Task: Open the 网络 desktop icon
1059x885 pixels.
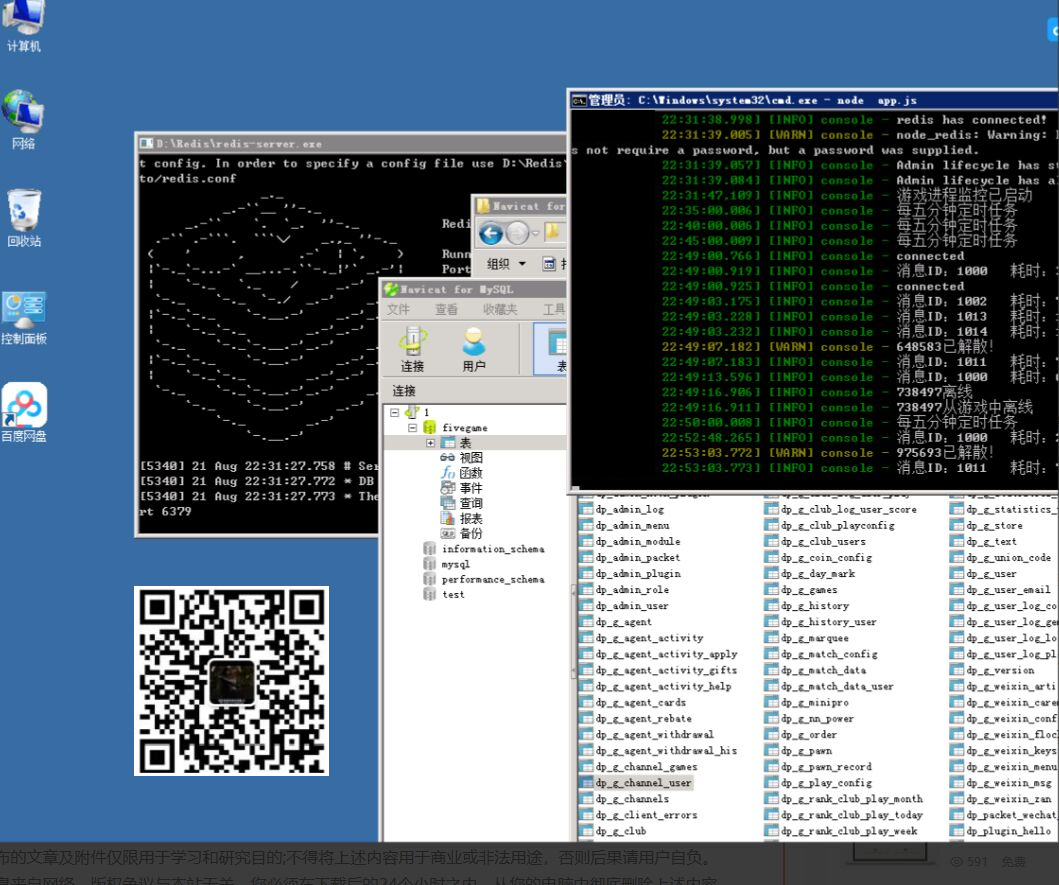Action: tap(23, 120)
